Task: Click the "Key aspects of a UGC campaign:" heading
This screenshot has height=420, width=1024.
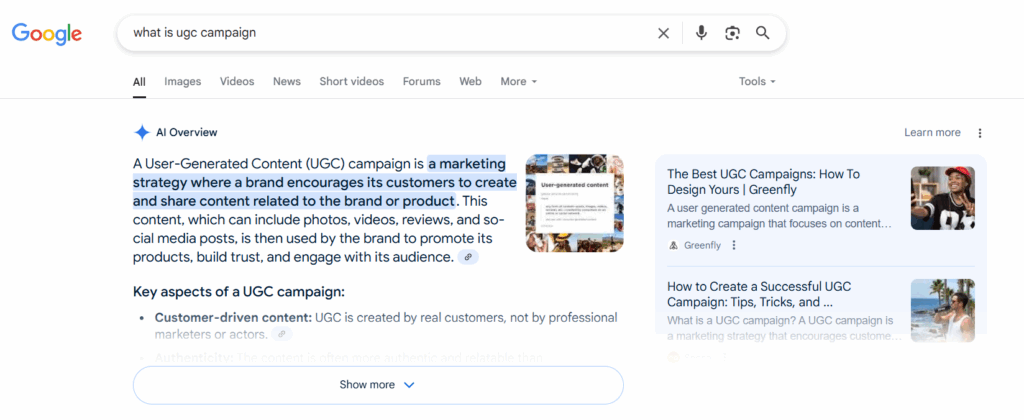Action: click(239, 292)
